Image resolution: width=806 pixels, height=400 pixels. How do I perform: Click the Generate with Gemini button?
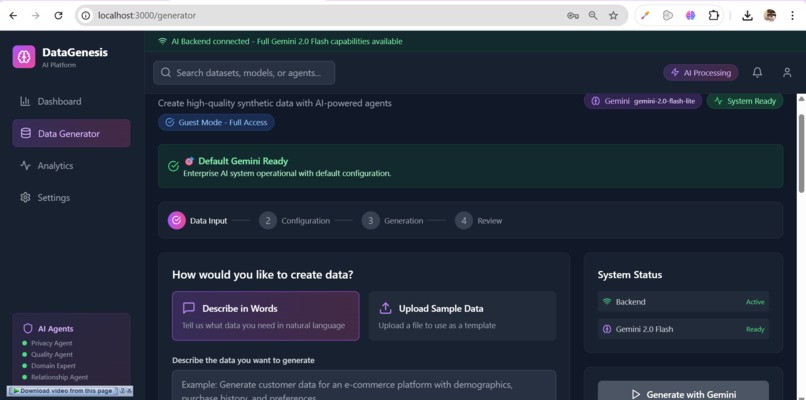[x=683, y=390]
